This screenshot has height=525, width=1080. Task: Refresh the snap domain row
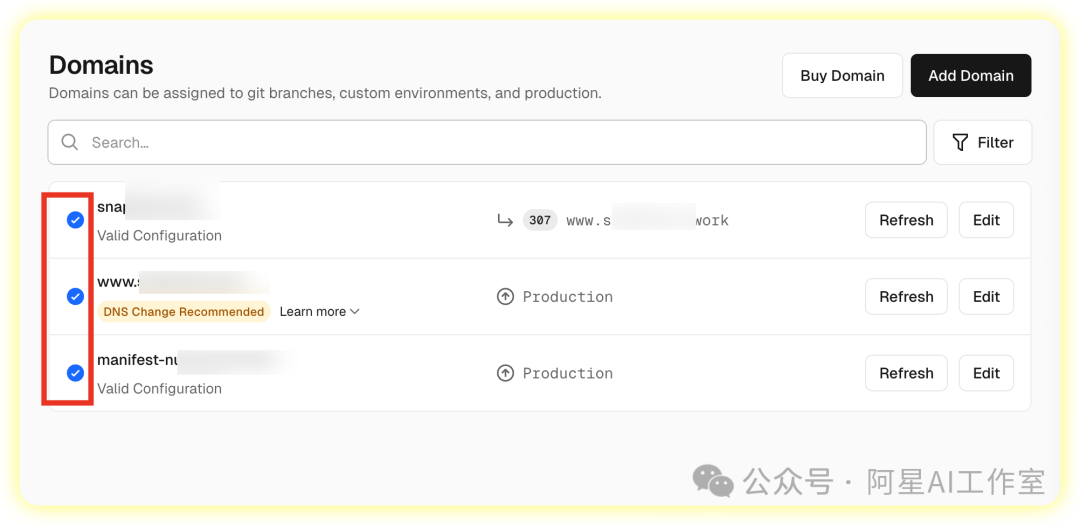click(x=906, y=220)
